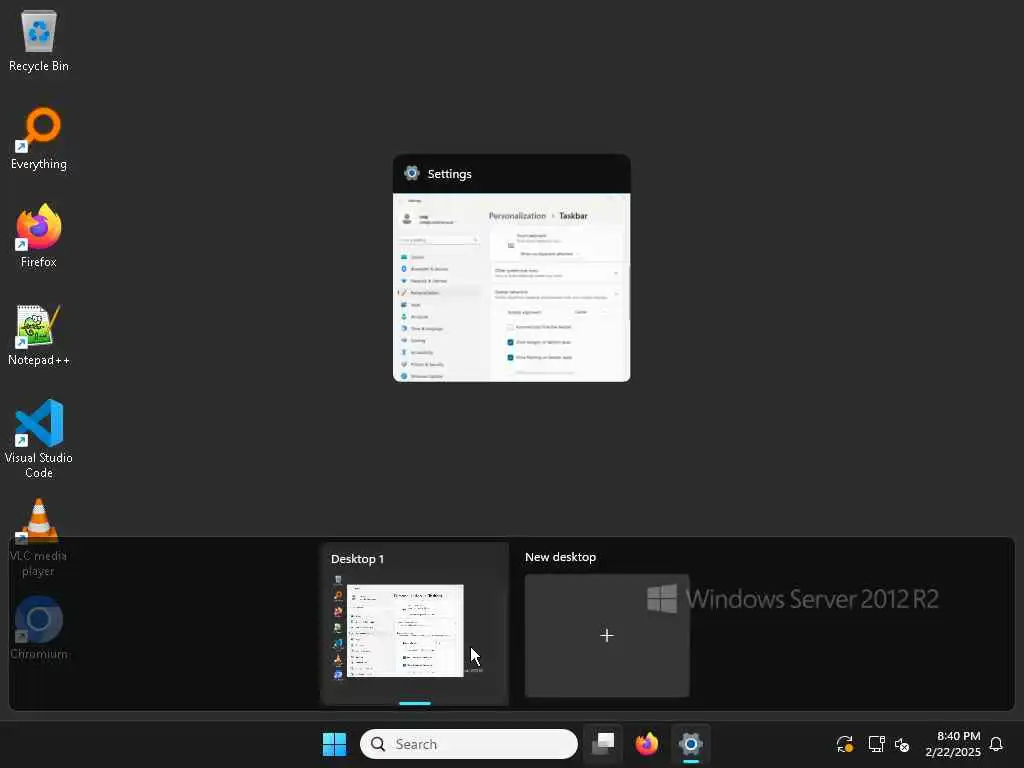The height and width of the screenshot is (768, 1024).
Task: Select the Firefox desktop shortcut
Action: point(39,236)
